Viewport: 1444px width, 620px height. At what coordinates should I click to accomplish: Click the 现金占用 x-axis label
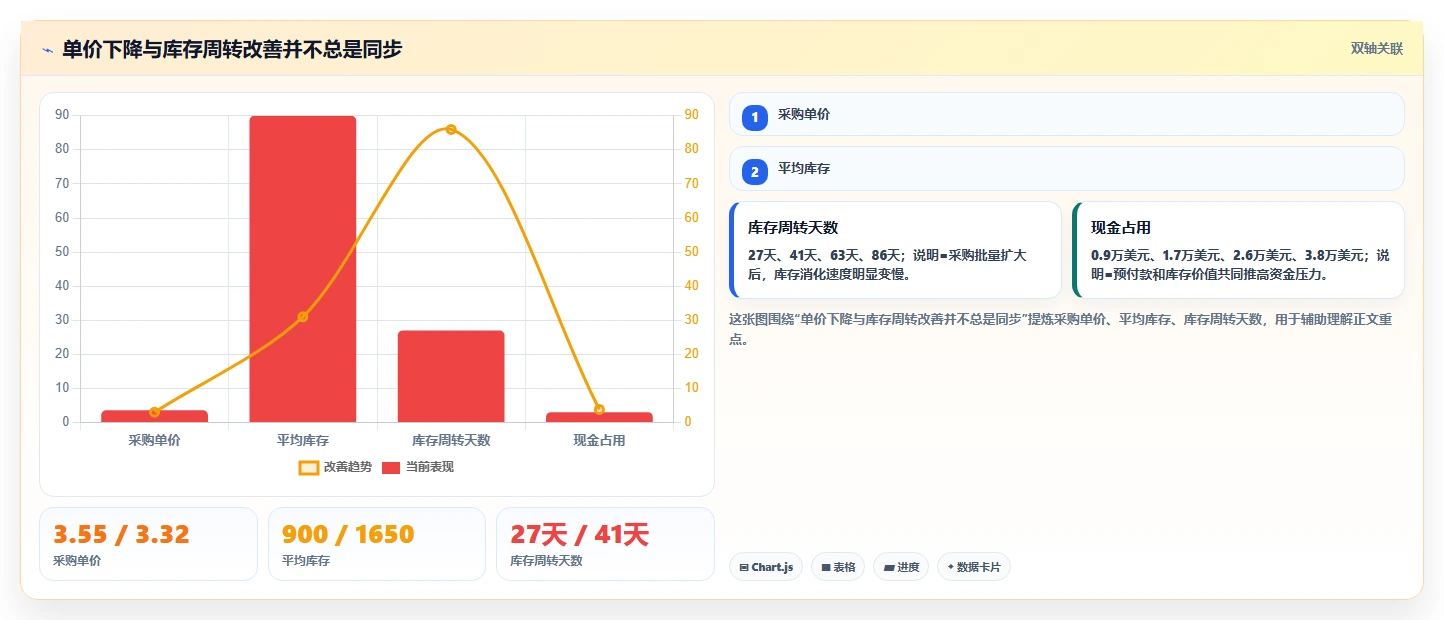(x=599, y=440)
